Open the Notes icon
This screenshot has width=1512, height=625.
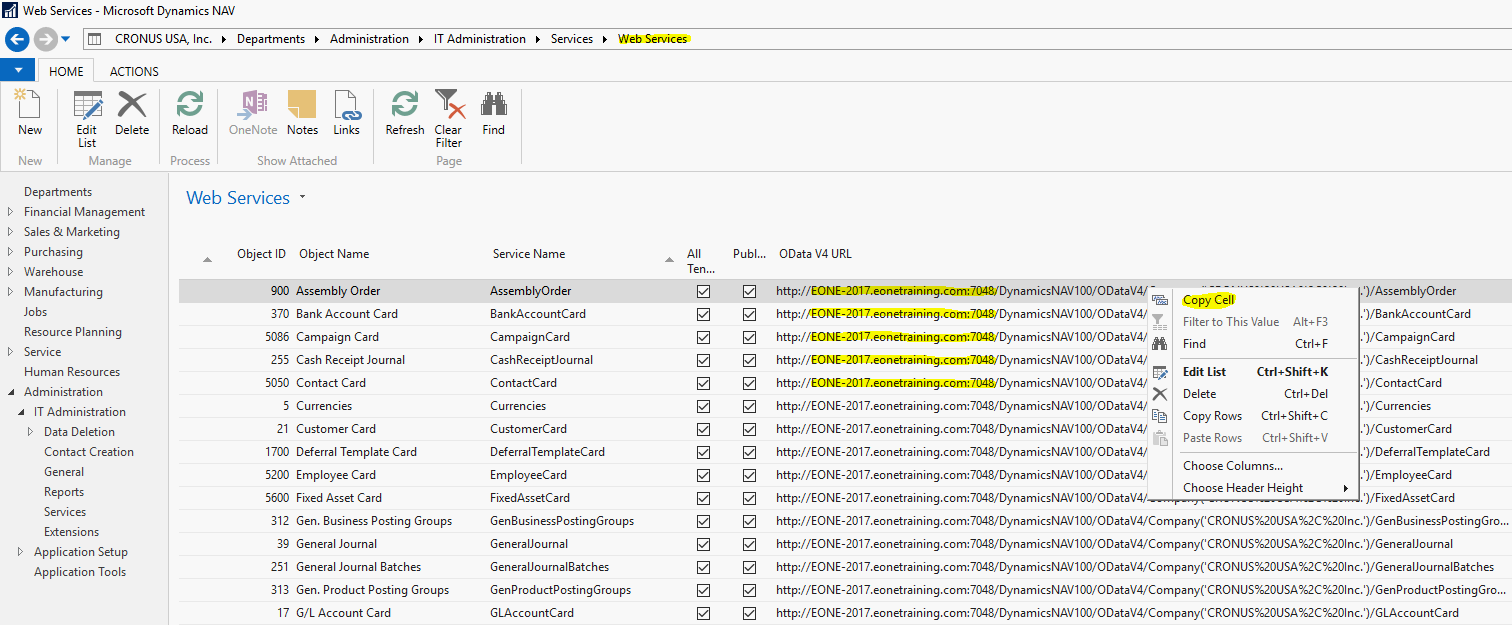click(302, 105)
